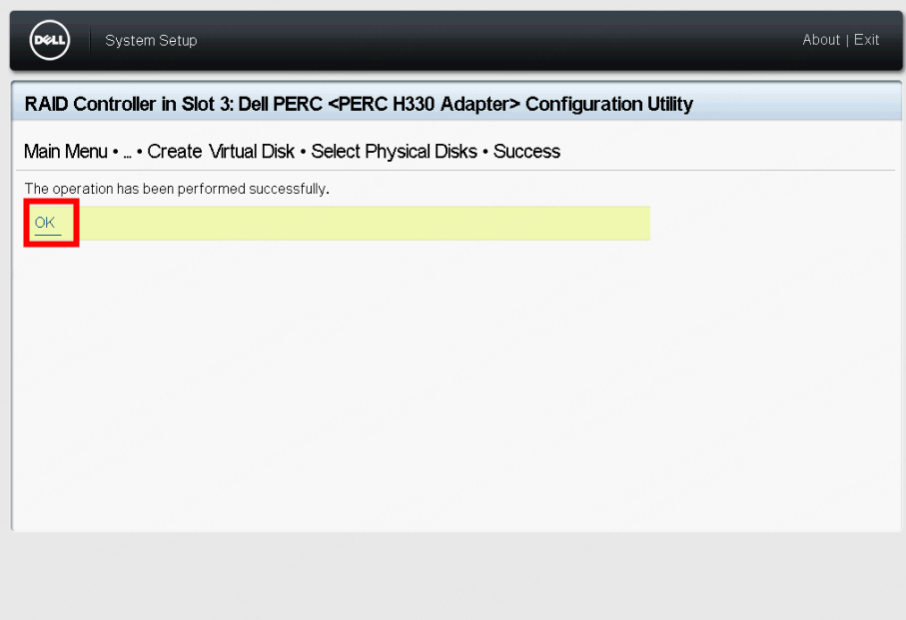906x620 pixels.
Task: Click '<PERC H330 Adapter>' in the title bar
Action: tap(424, 104)
